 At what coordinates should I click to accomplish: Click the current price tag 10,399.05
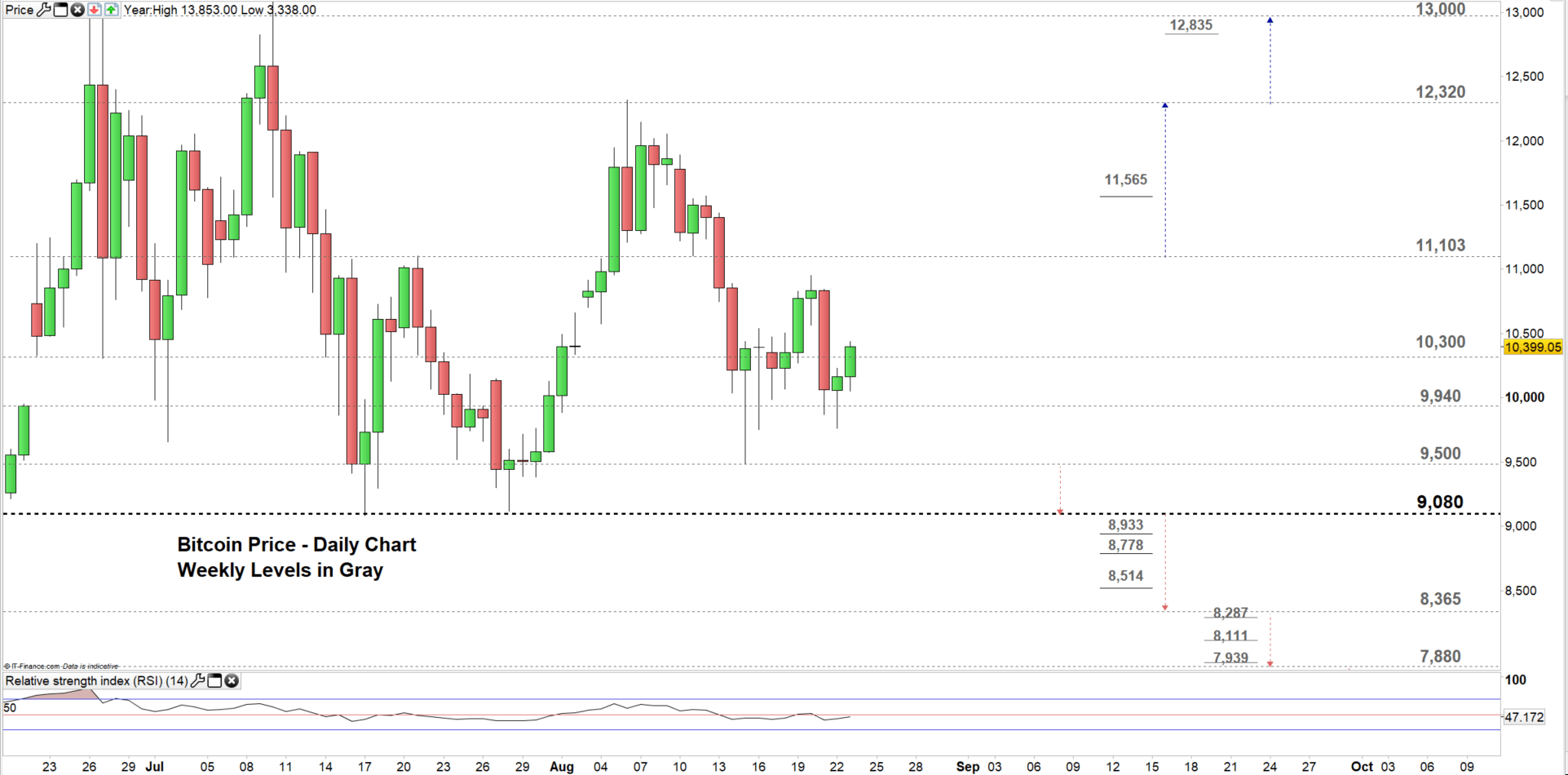click(1533, 348)
